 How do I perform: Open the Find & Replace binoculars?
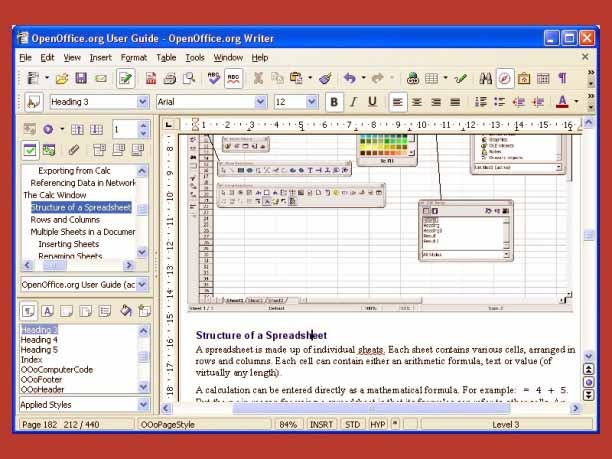[x=487, y=78]
